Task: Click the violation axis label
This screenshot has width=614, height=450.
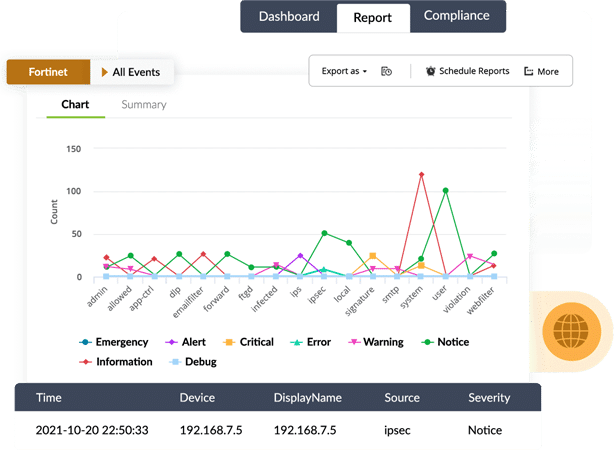Action: click(x=456, y=300)
